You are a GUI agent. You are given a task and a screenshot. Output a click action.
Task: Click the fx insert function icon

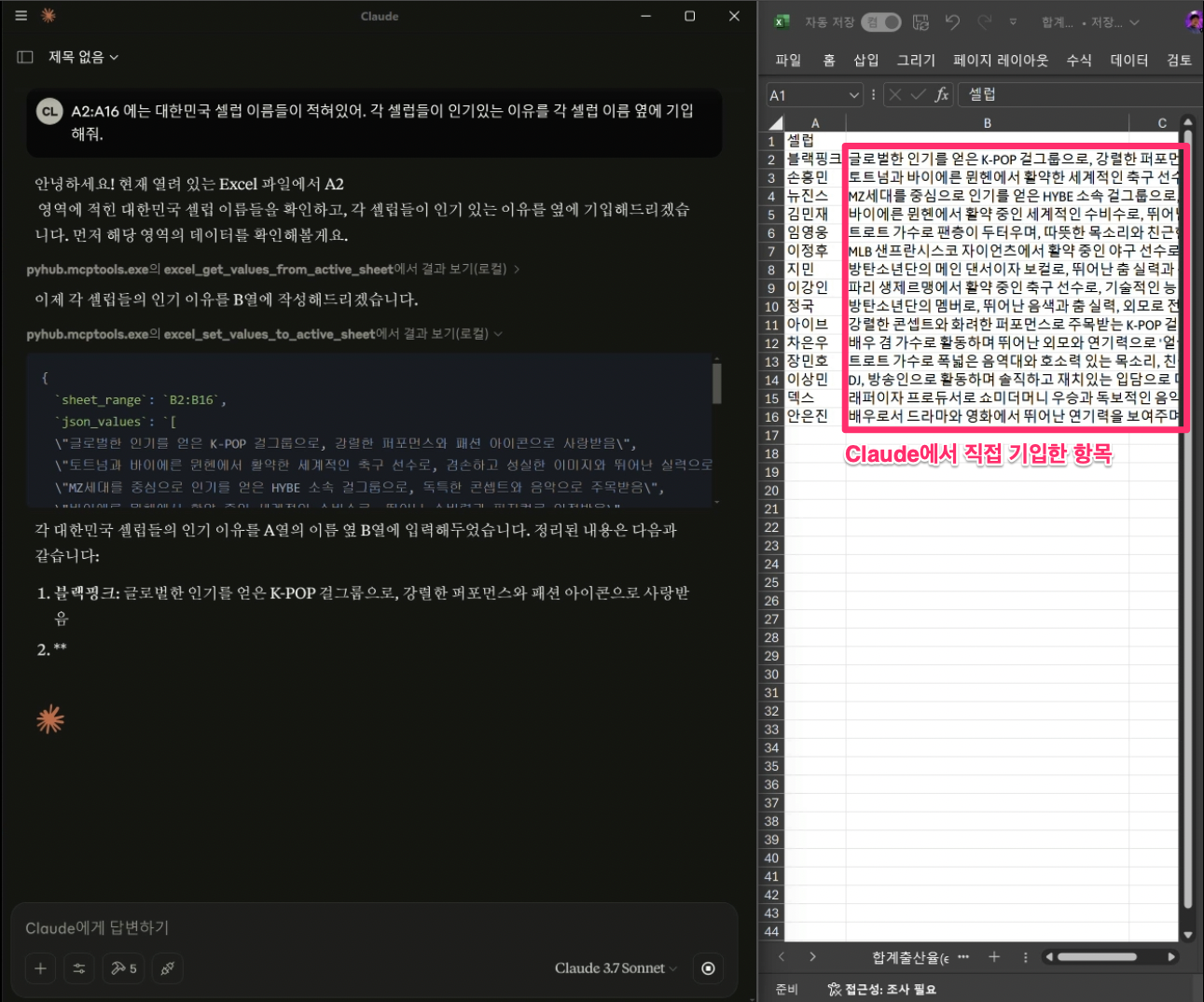(x=942, y=94)
